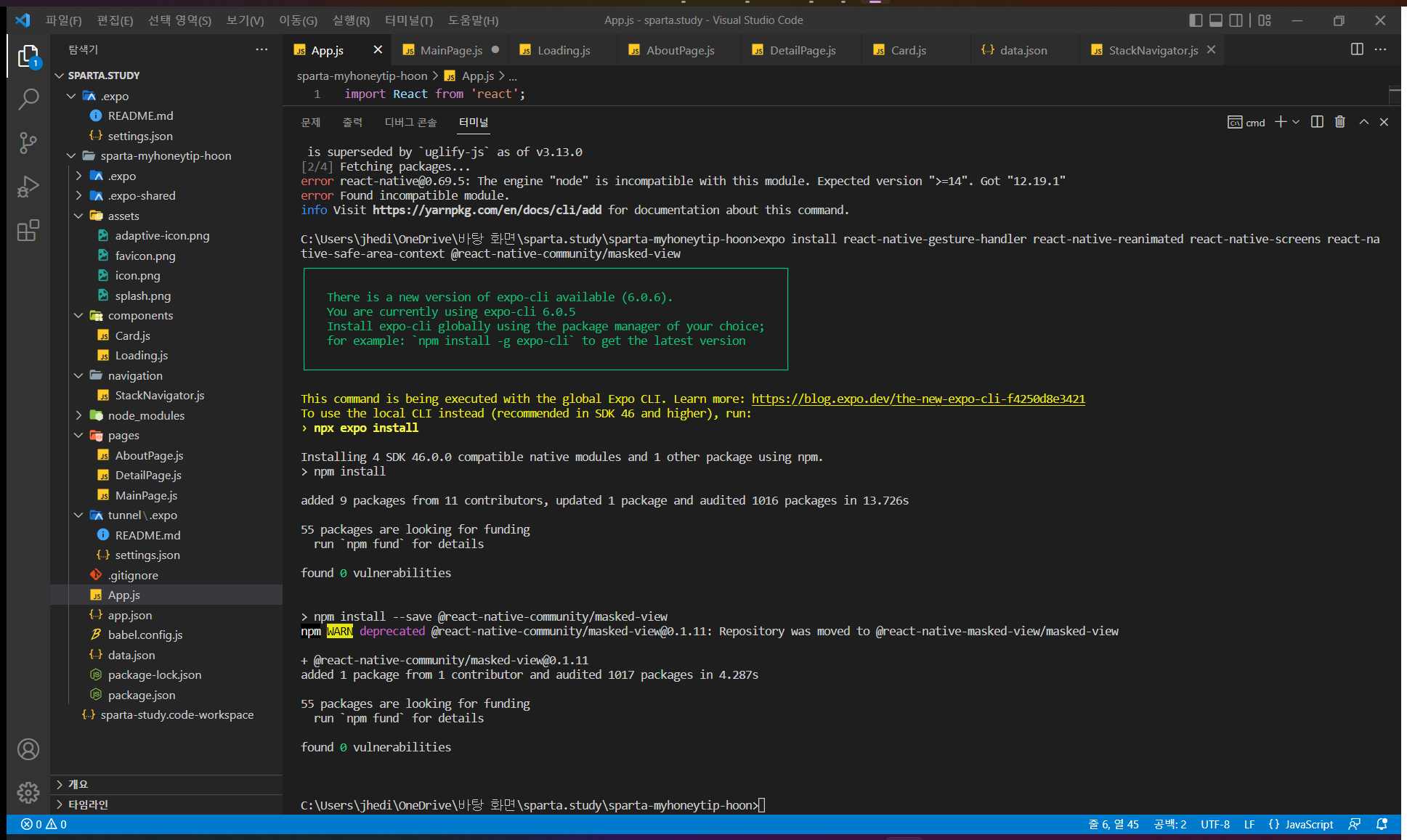
Task: Open the Search view in activity bar
Action: tap(28, 99)
